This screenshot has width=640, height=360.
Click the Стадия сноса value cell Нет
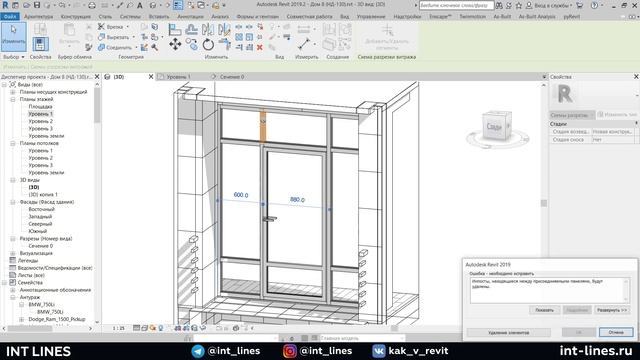[x=612, y=140]
